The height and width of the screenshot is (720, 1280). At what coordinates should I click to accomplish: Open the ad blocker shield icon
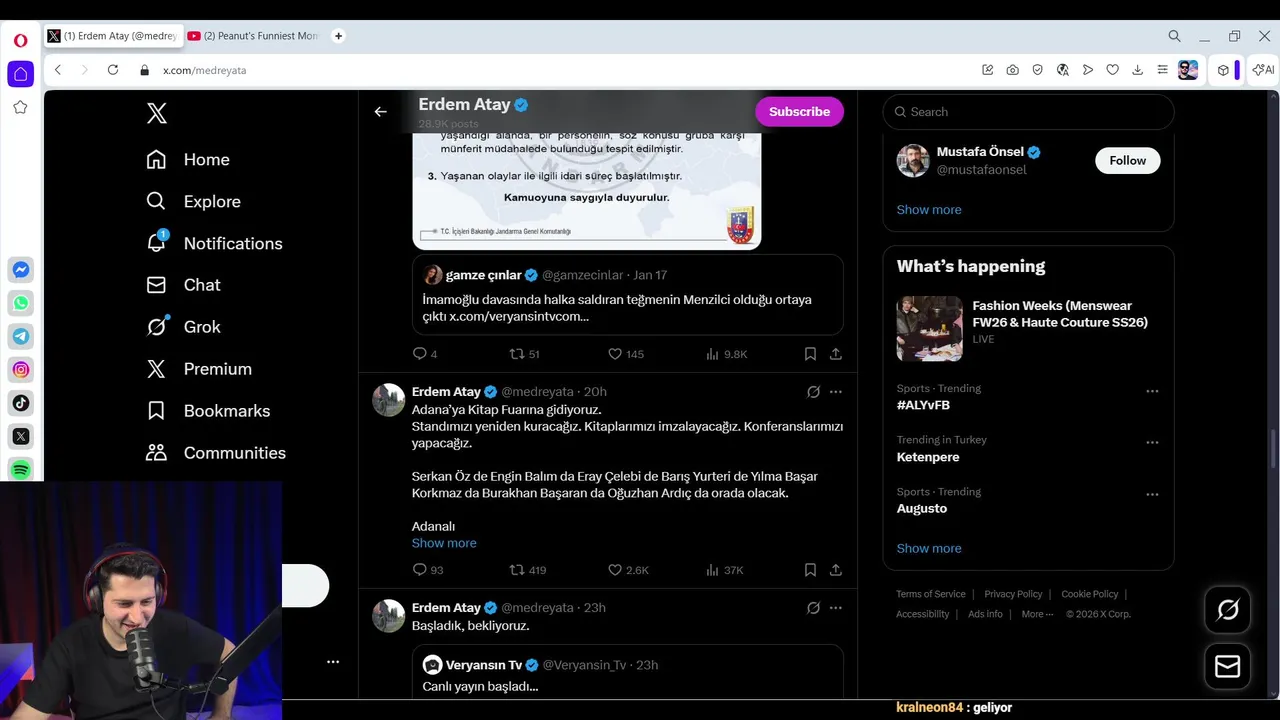click(x=1038, y=70)
